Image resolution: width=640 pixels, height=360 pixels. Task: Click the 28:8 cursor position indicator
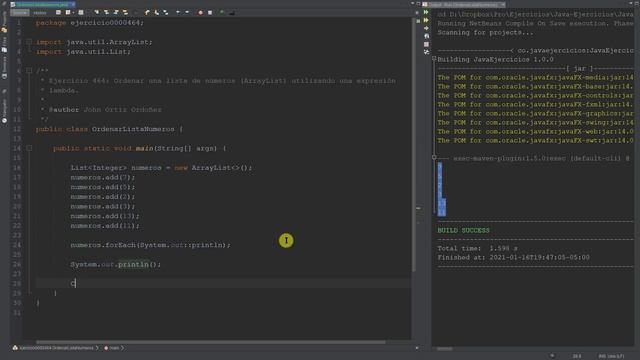[x=577, y=356]
